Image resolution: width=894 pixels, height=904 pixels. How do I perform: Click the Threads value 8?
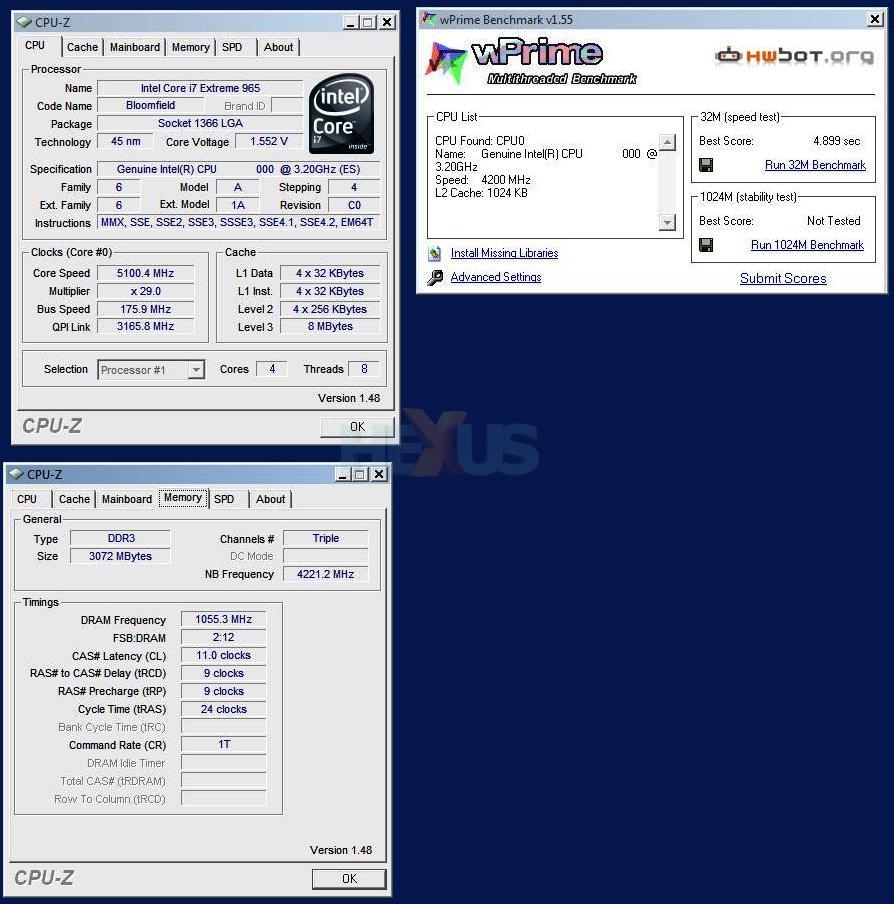(x=364, y=369)
